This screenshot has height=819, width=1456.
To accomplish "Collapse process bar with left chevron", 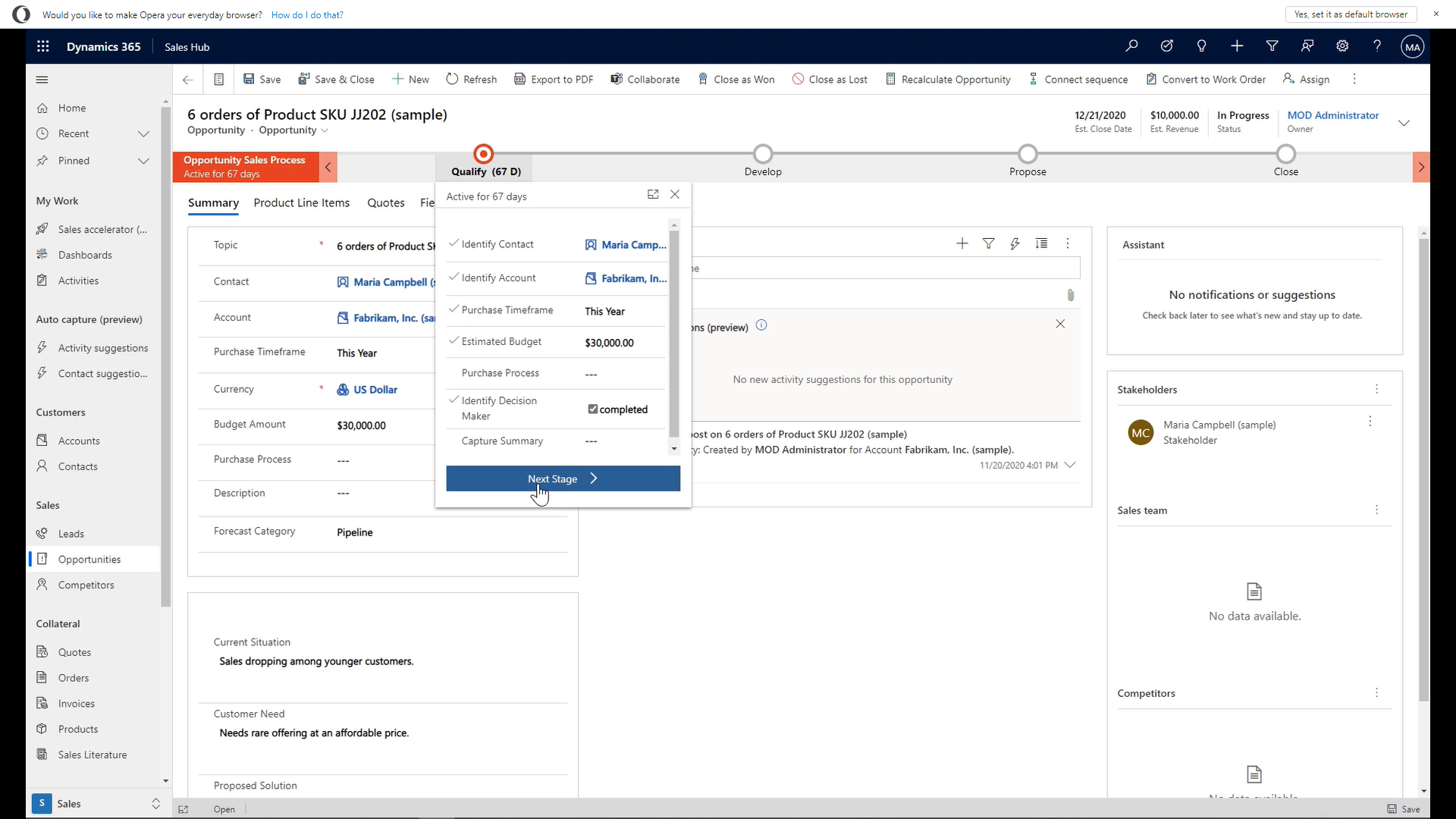I will [328, 167].
